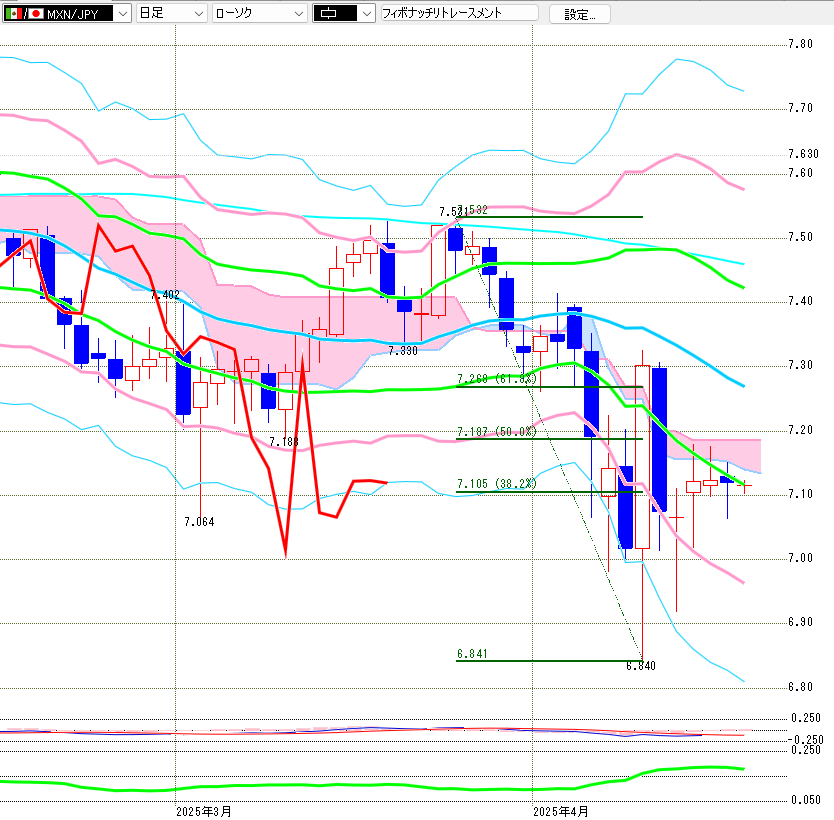Click the 7.10 price axis label

tap(800, 495)
